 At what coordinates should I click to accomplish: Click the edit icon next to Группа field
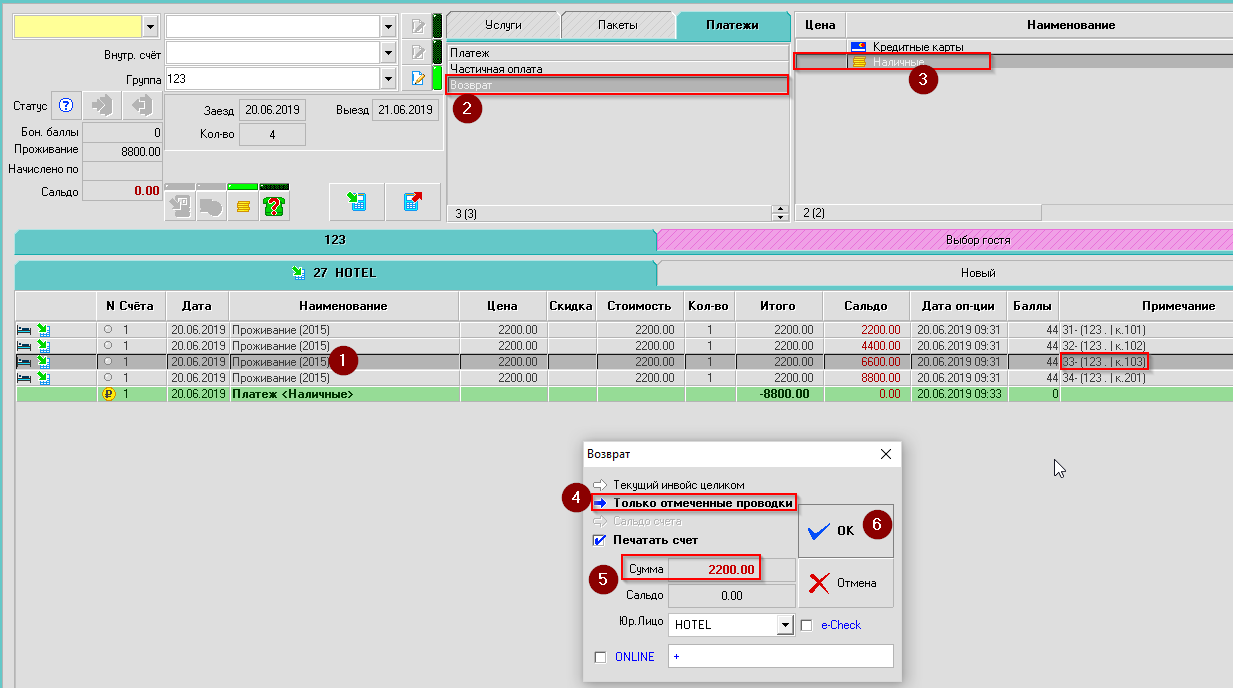coord(419,78)
